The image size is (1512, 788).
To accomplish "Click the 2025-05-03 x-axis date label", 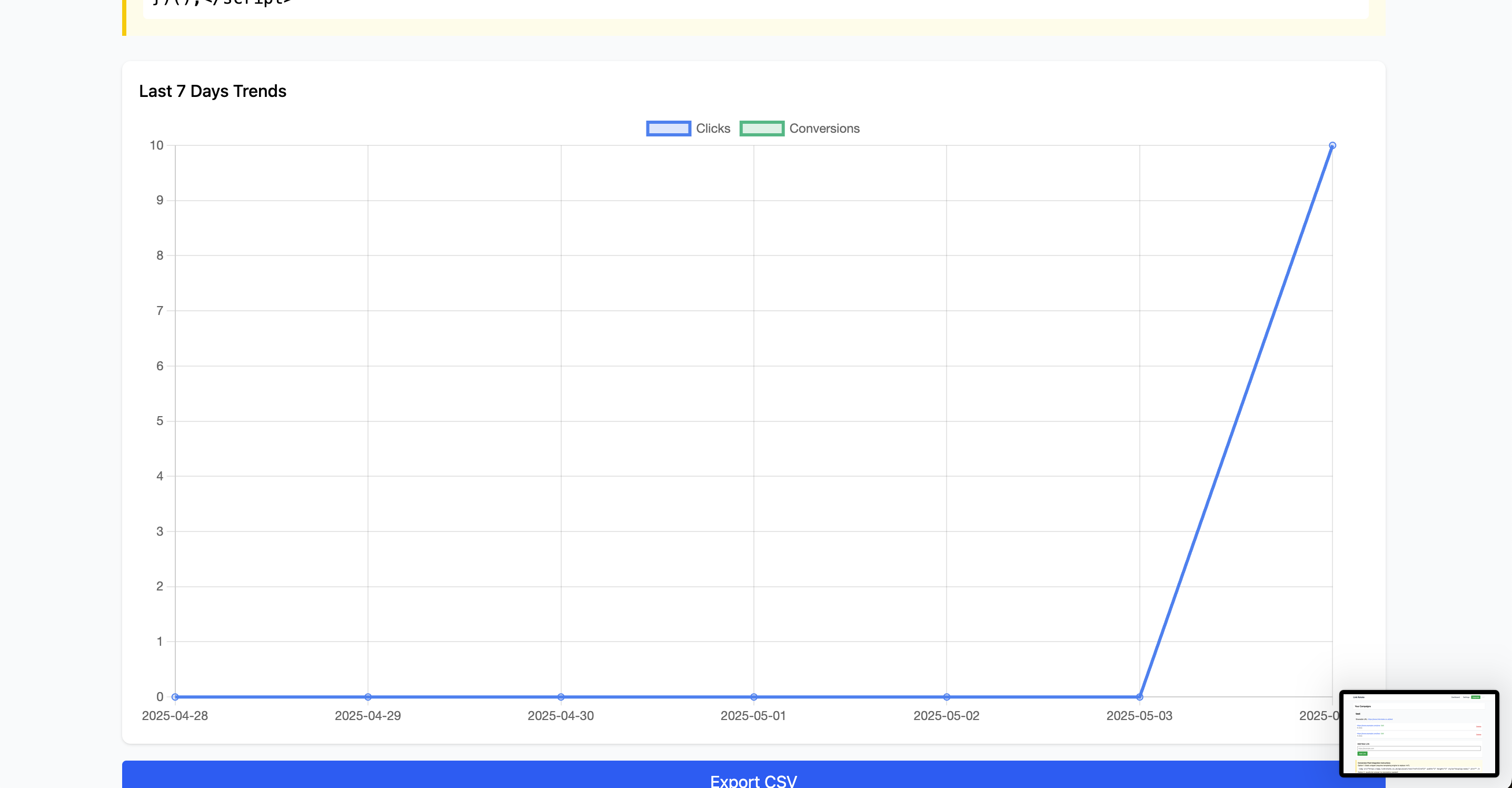I will [x=1139, y=716].
